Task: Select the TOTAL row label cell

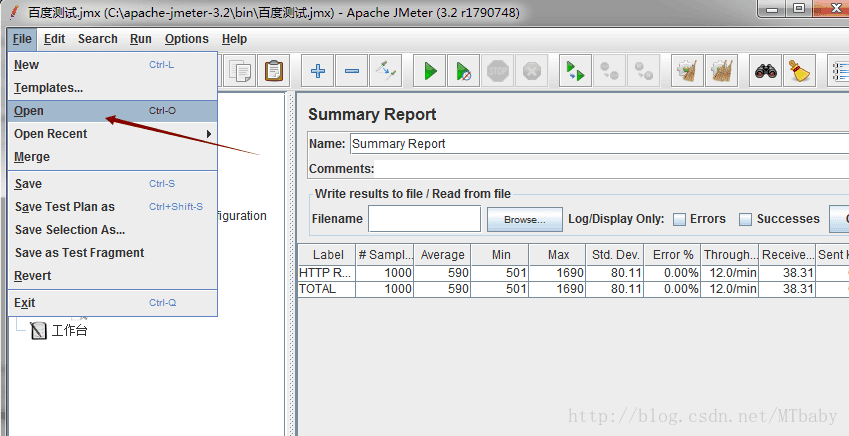Action: 327,289
